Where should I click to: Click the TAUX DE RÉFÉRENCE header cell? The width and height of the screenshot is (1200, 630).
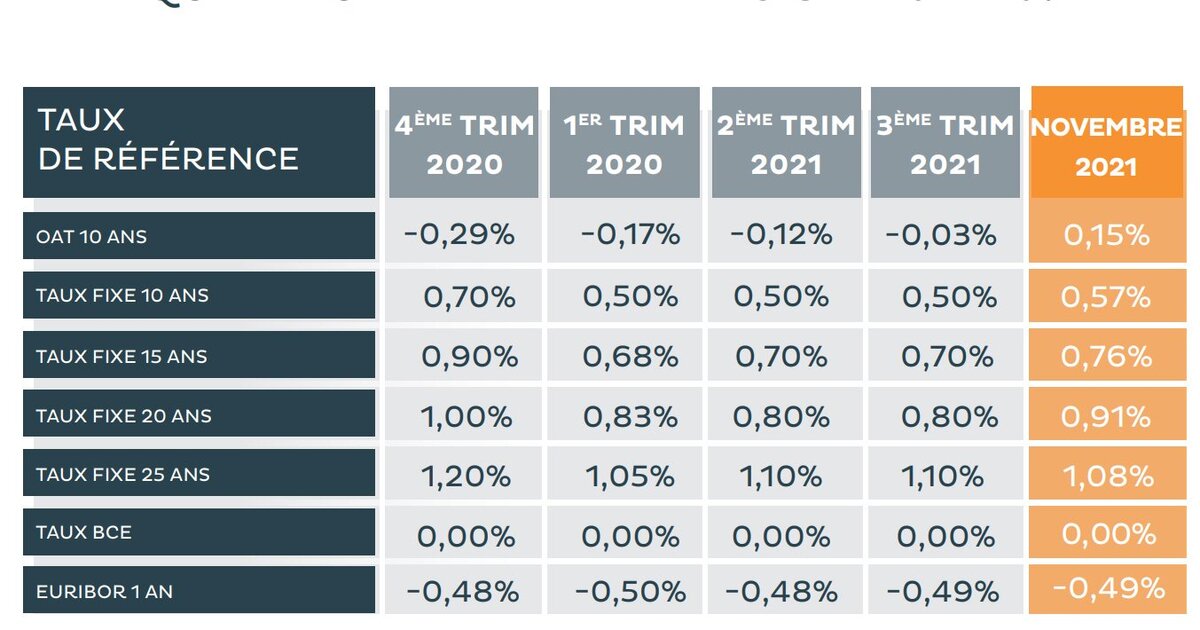[199, 142]
